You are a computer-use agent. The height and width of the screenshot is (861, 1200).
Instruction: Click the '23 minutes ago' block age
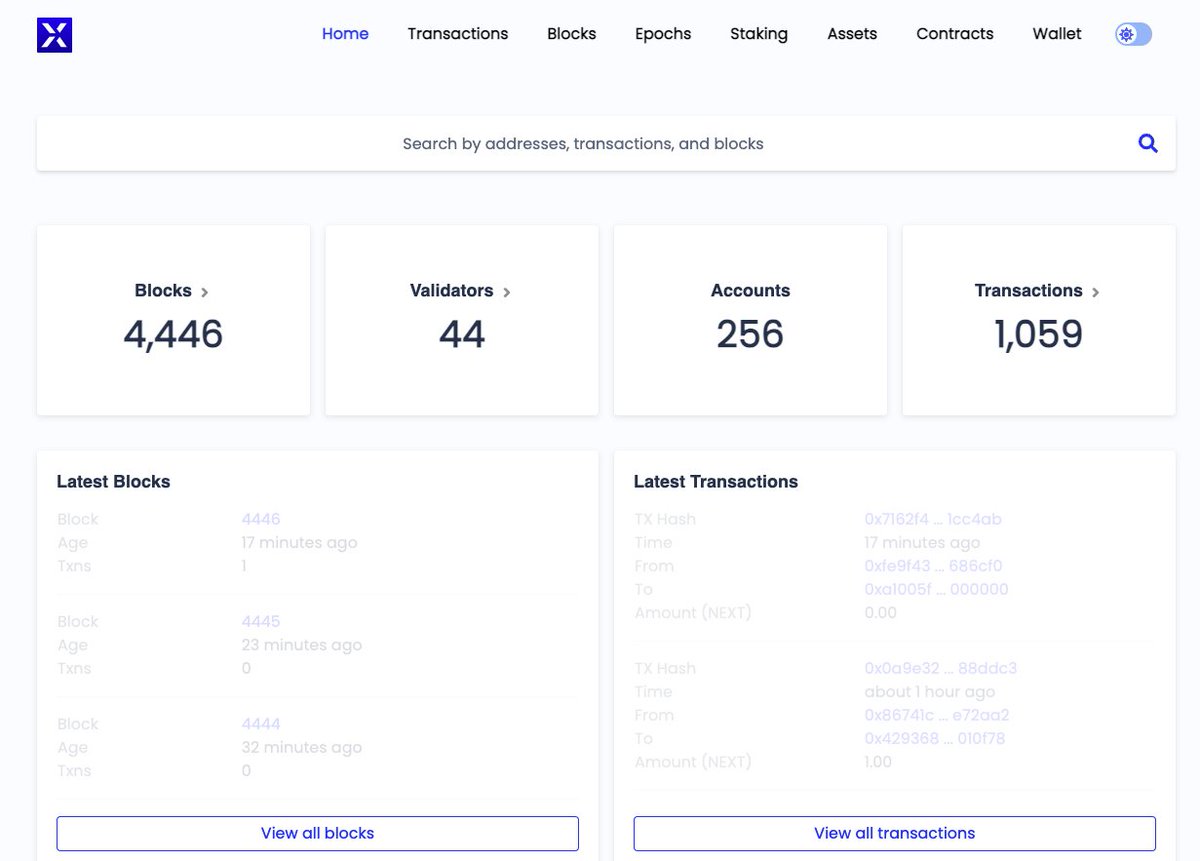pos(301,645)
